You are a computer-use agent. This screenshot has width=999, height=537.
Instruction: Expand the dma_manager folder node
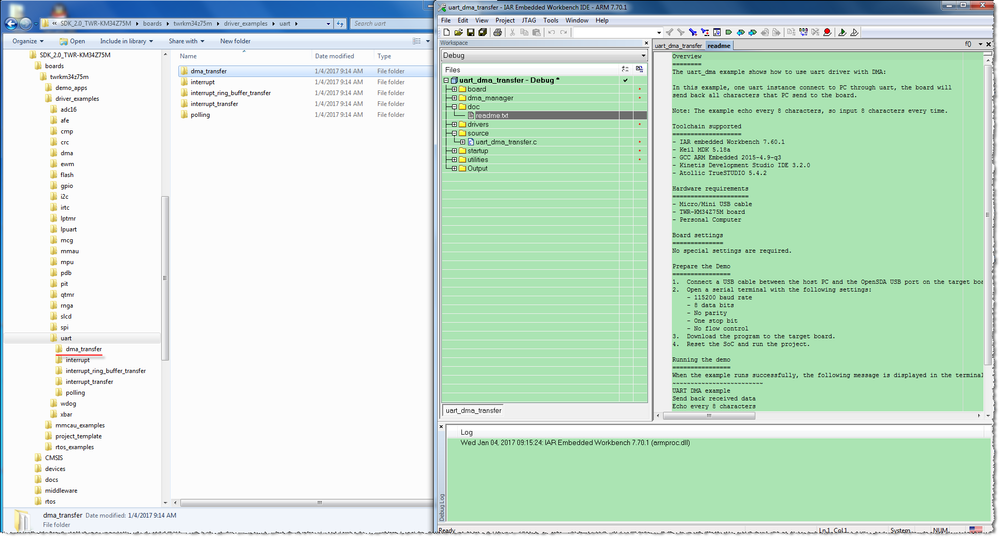[454, 98]
